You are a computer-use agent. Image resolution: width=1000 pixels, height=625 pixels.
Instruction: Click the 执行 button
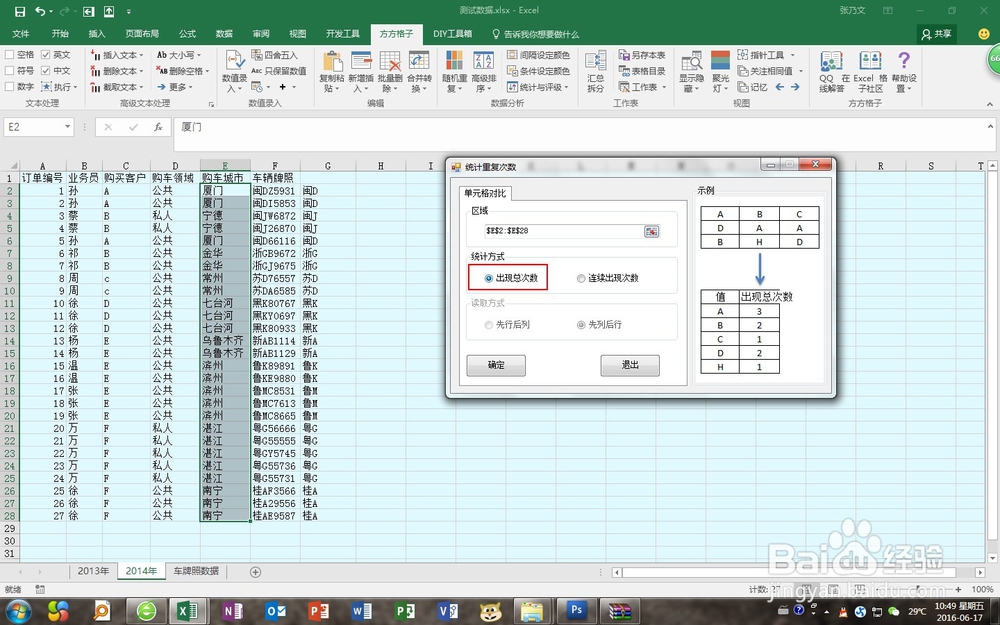pos(59,87)
